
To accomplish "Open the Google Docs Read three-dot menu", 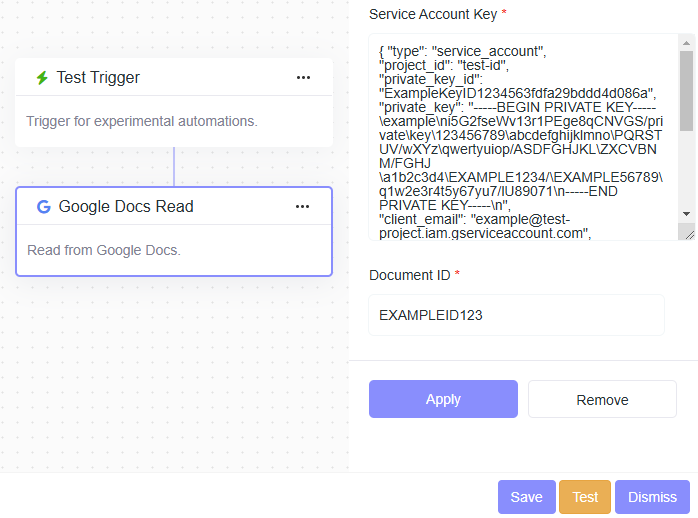I will 303,207.
